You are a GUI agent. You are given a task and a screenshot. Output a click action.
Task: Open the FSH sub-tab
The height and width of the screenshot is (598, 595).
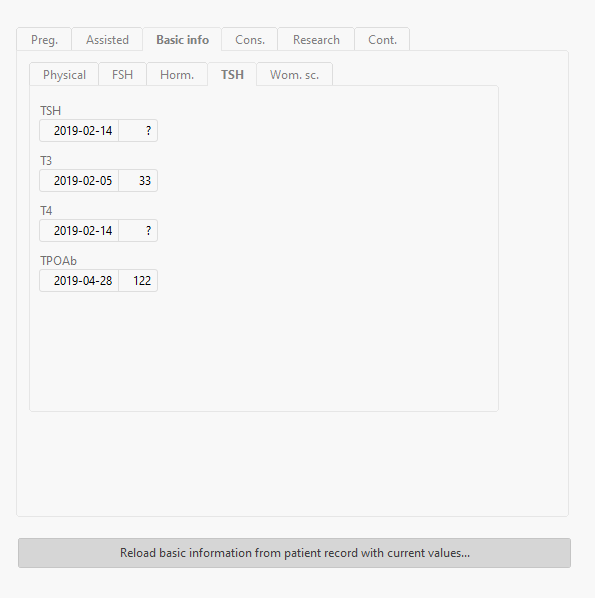(122, 74)
